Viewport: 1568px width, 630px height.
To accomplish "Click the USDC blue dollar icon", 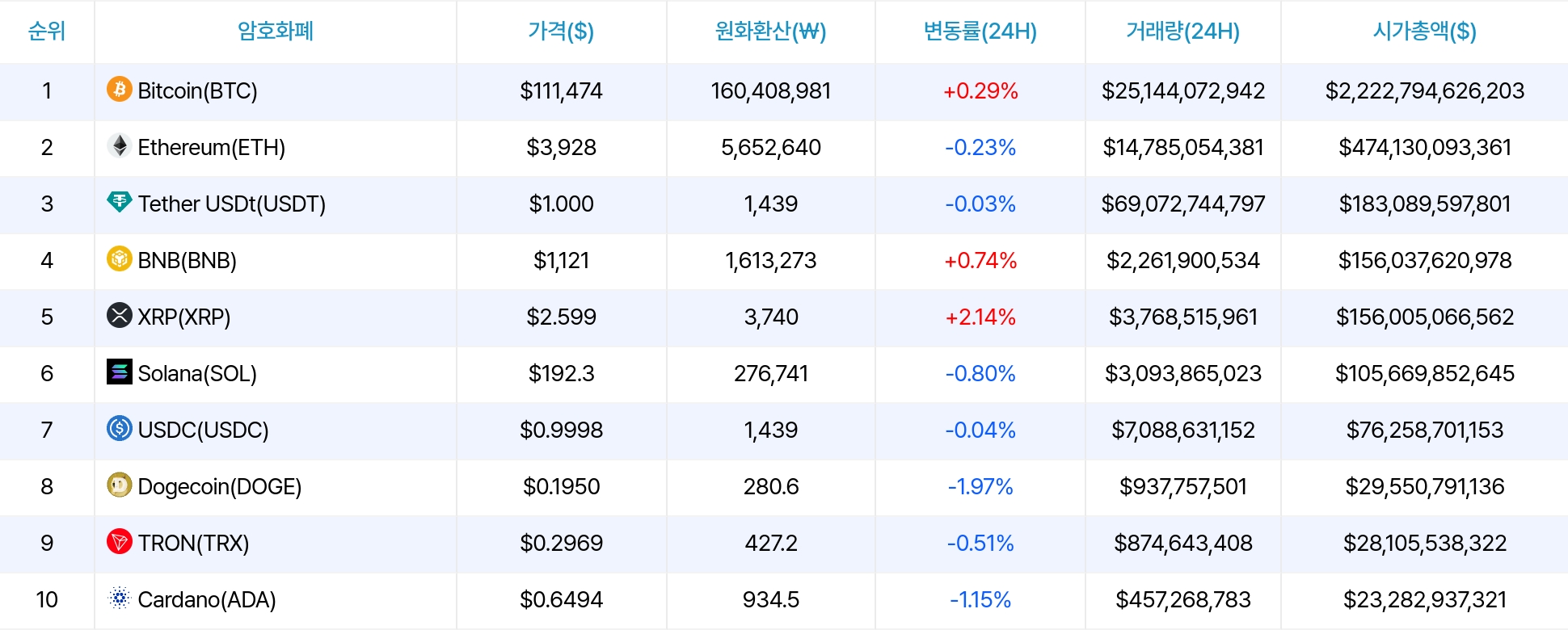I will [120, 428].
